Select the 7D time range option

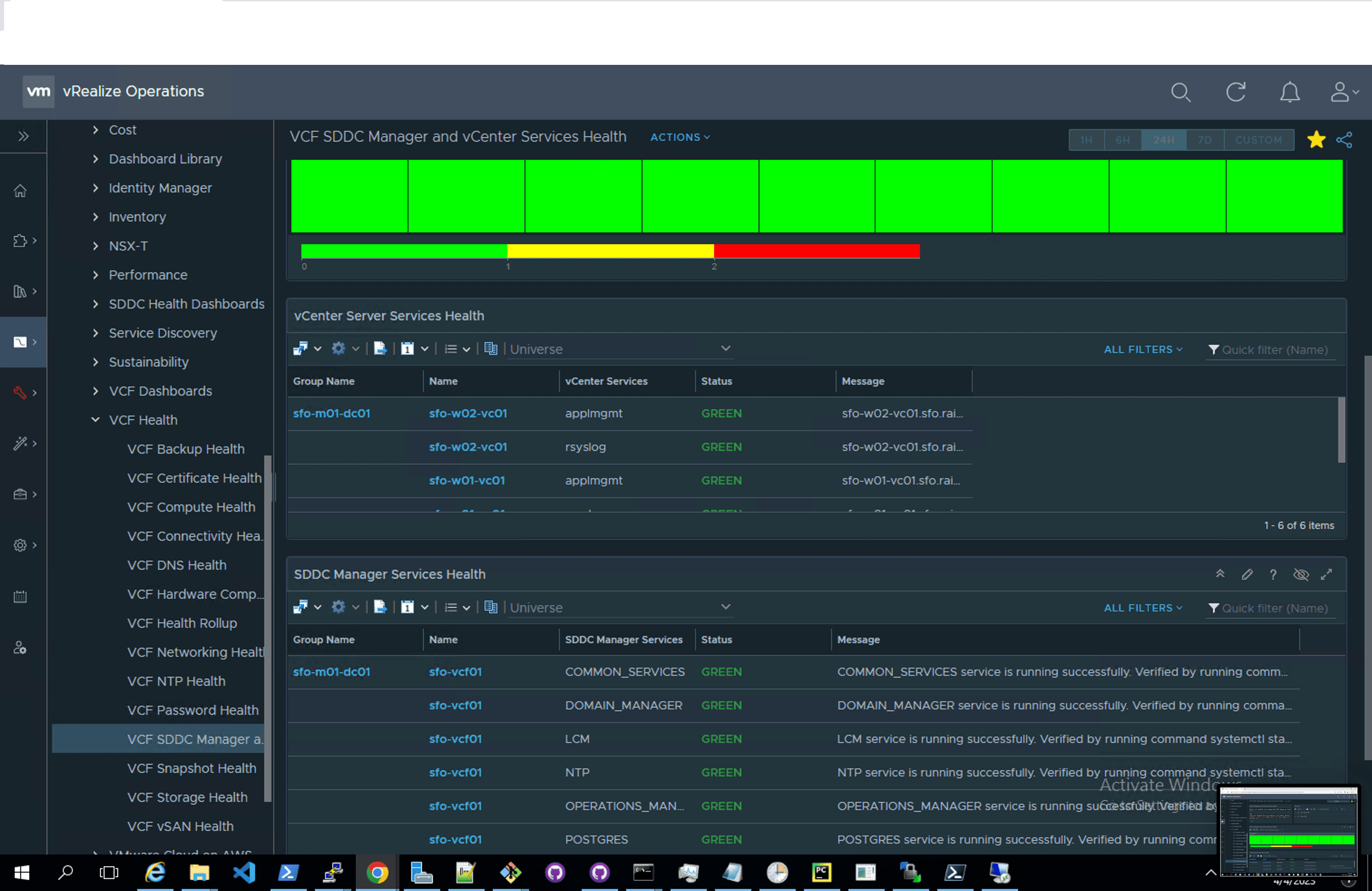1204,140
